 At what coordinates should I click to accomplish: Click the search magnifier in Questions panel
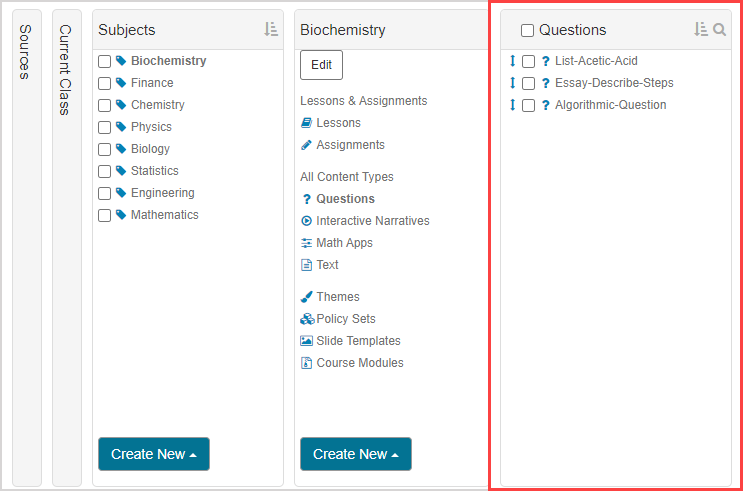point(719,30)
